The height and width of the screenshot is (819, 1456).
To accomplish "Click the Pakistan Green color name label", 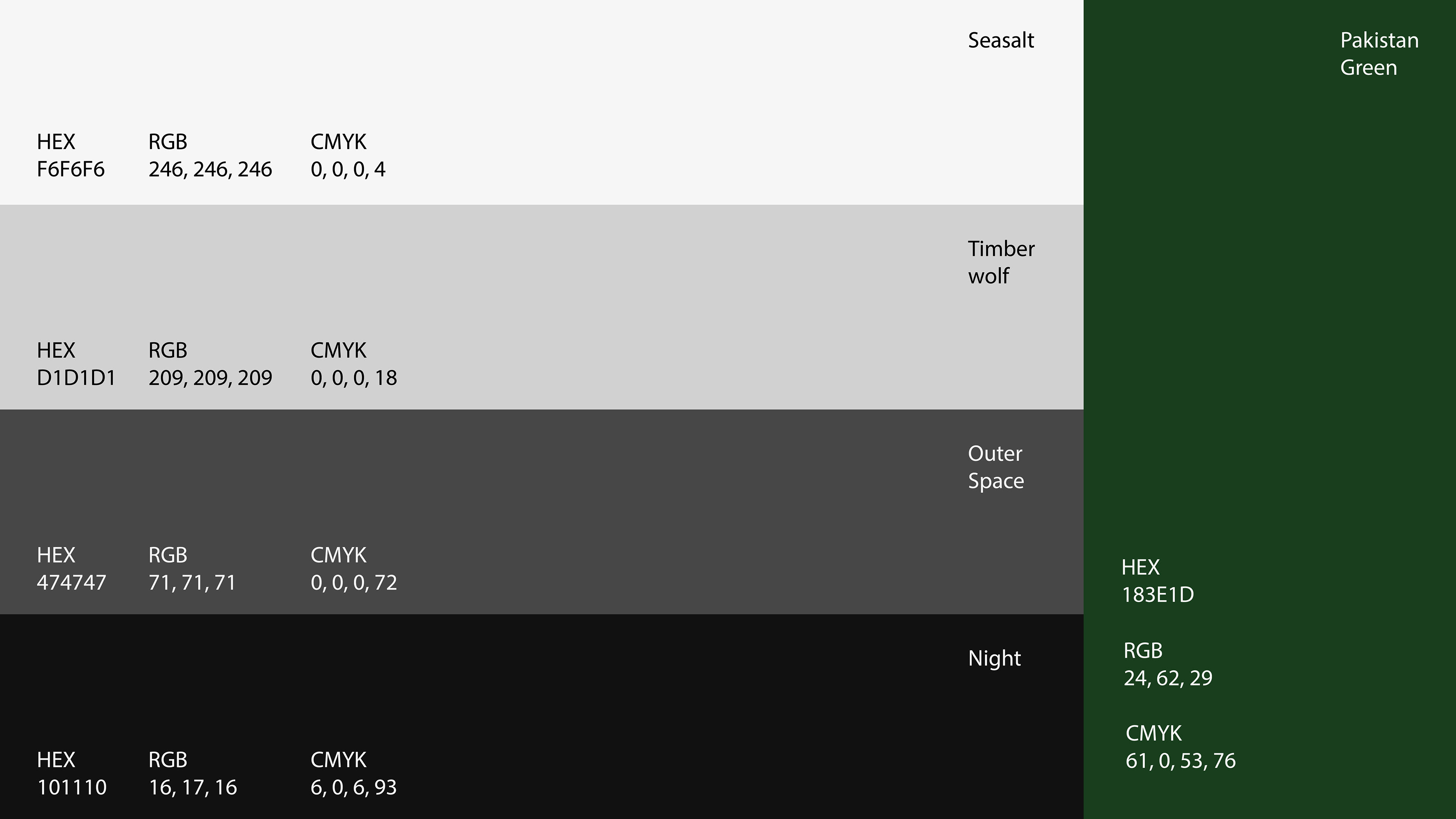I will pos(1379,54).
